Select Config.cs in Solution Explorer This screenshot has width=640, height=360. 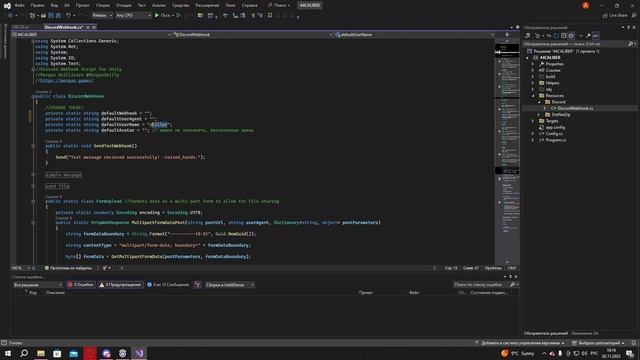554,134
